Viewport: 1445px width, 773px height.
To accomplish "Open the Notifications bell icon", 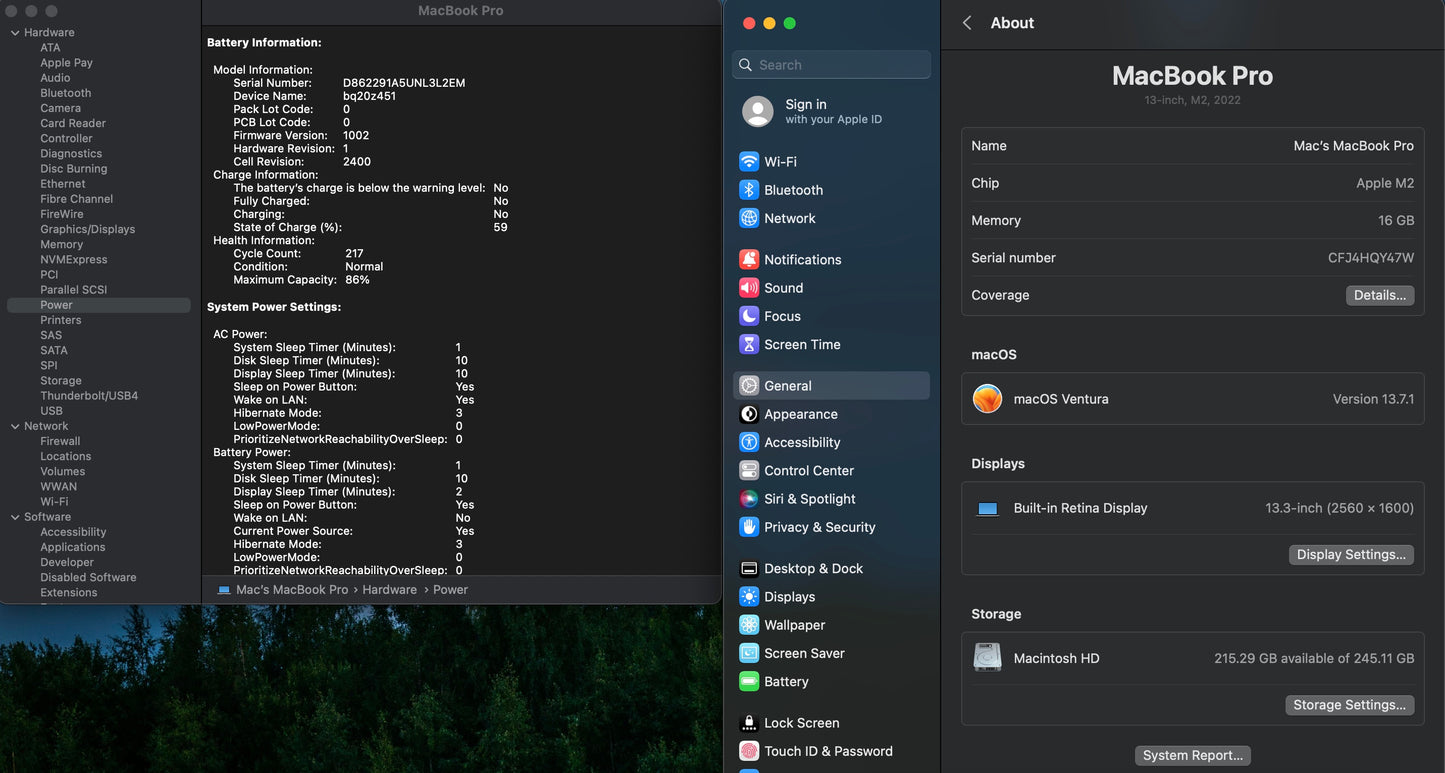I will 748,259.
